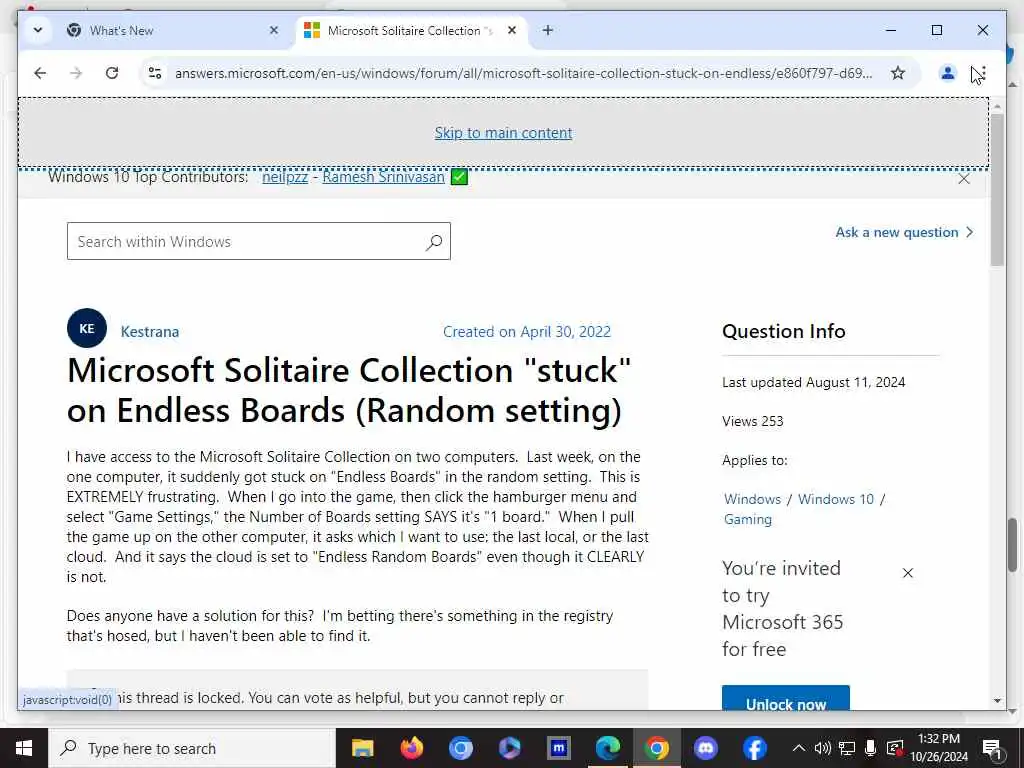Click the Question Info heading
Viewport: 1024px width, 768px height.
(784, 331)
